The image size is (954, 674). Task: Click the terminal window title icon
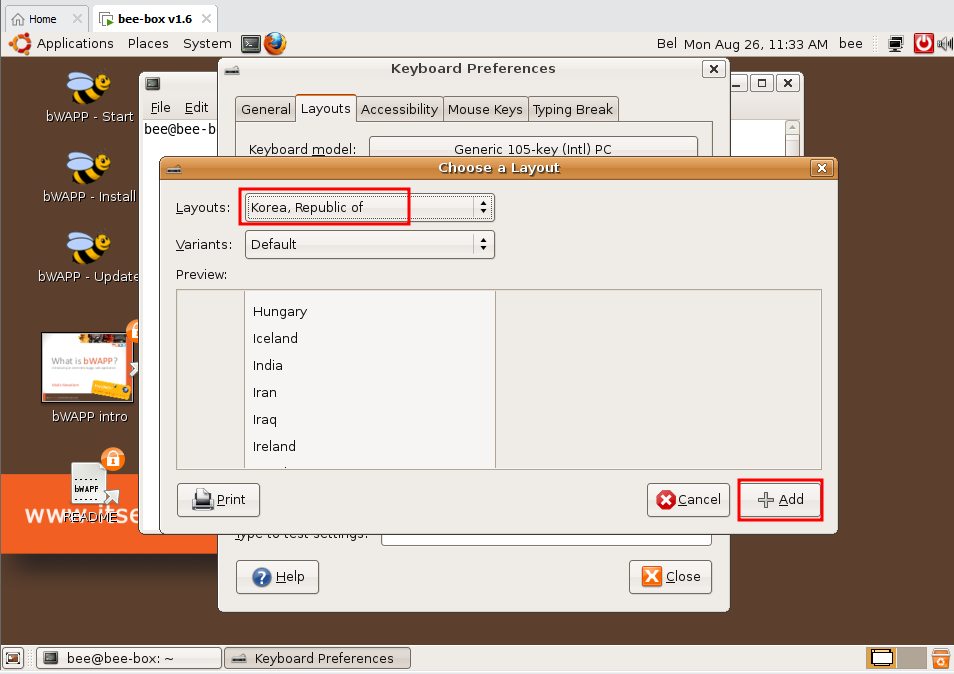(x=153, y=83)
